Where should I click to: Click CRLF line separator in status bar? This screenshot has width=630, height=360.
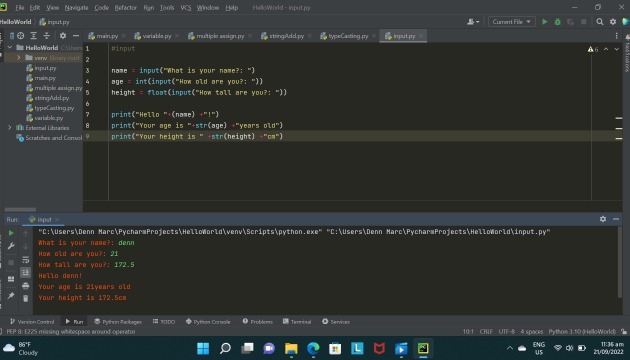[486, 331]
